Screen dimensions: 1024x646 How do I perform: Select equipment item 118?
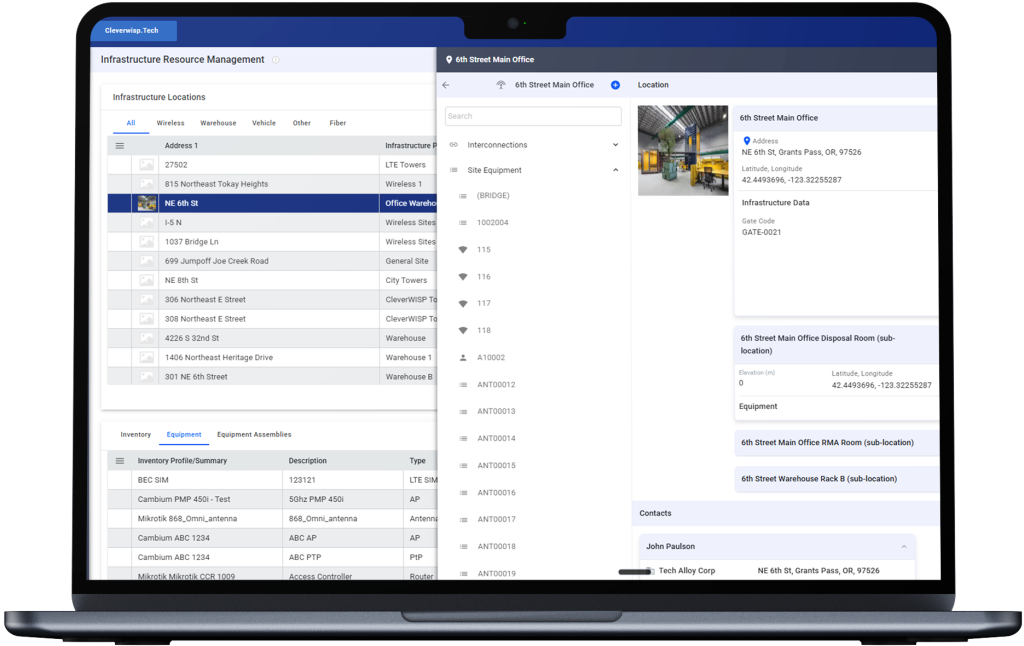[x=484, y=331]
